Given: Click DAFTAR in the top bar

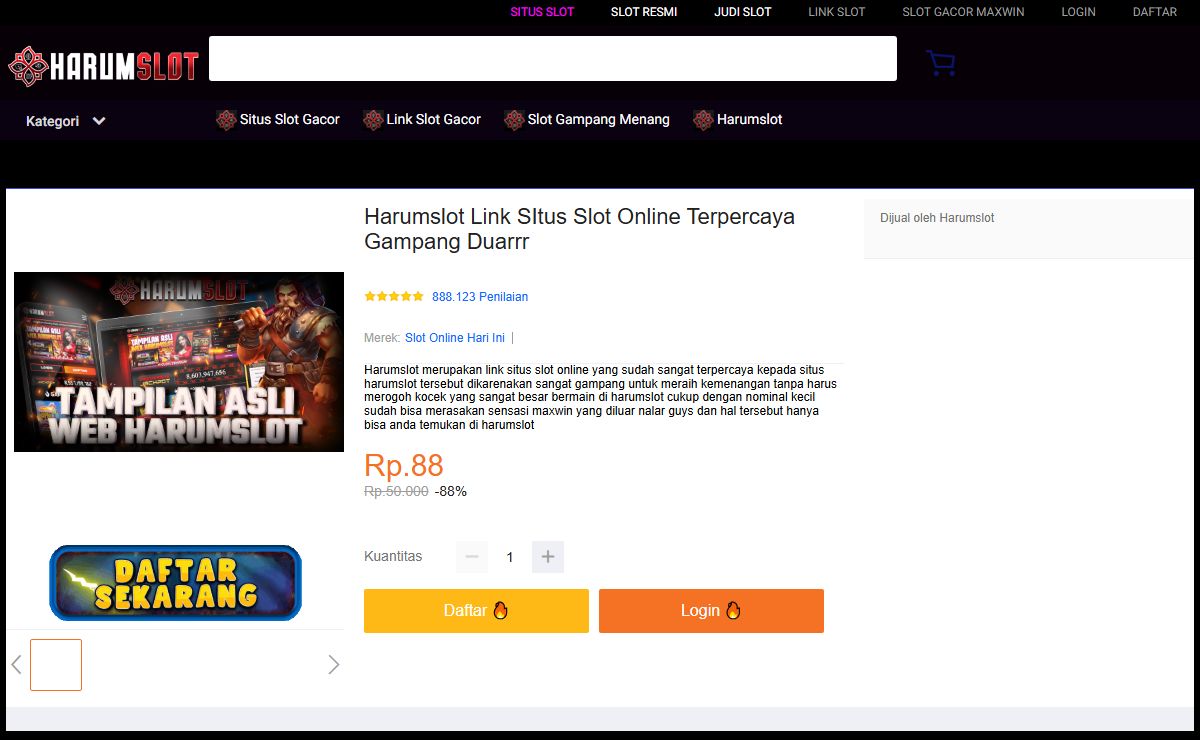Looking at the screenshot, I should pyautogui.click(x=1155, y=12).
